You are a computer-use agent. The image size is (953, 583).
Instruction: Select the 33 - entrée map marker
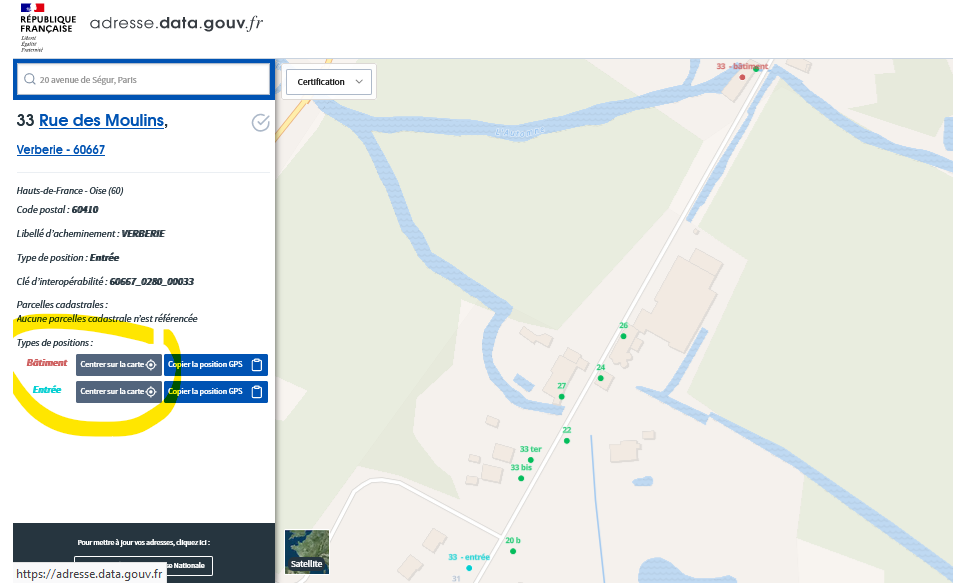pos(469,568)
